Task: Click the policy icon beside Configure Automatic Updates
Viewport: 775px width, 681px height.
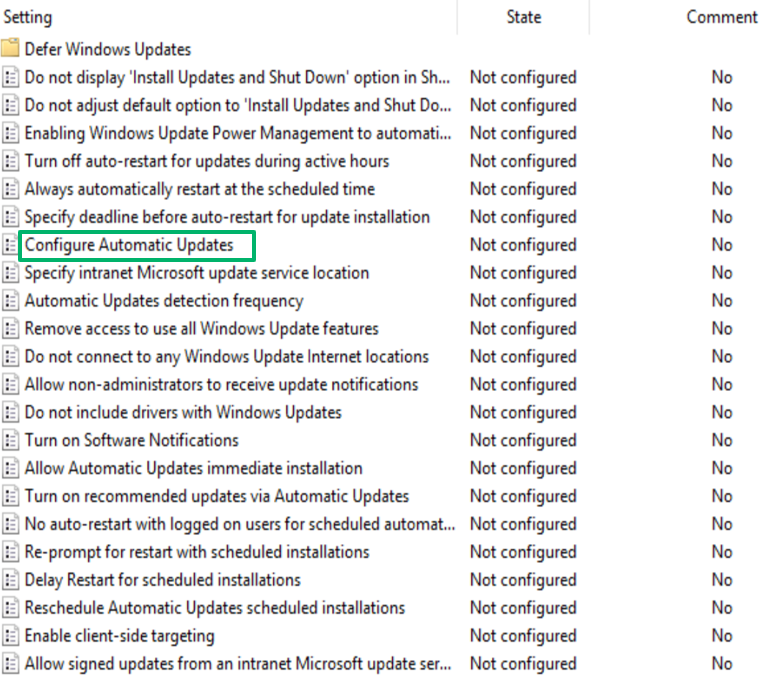Action: click(x=10, y=245)
